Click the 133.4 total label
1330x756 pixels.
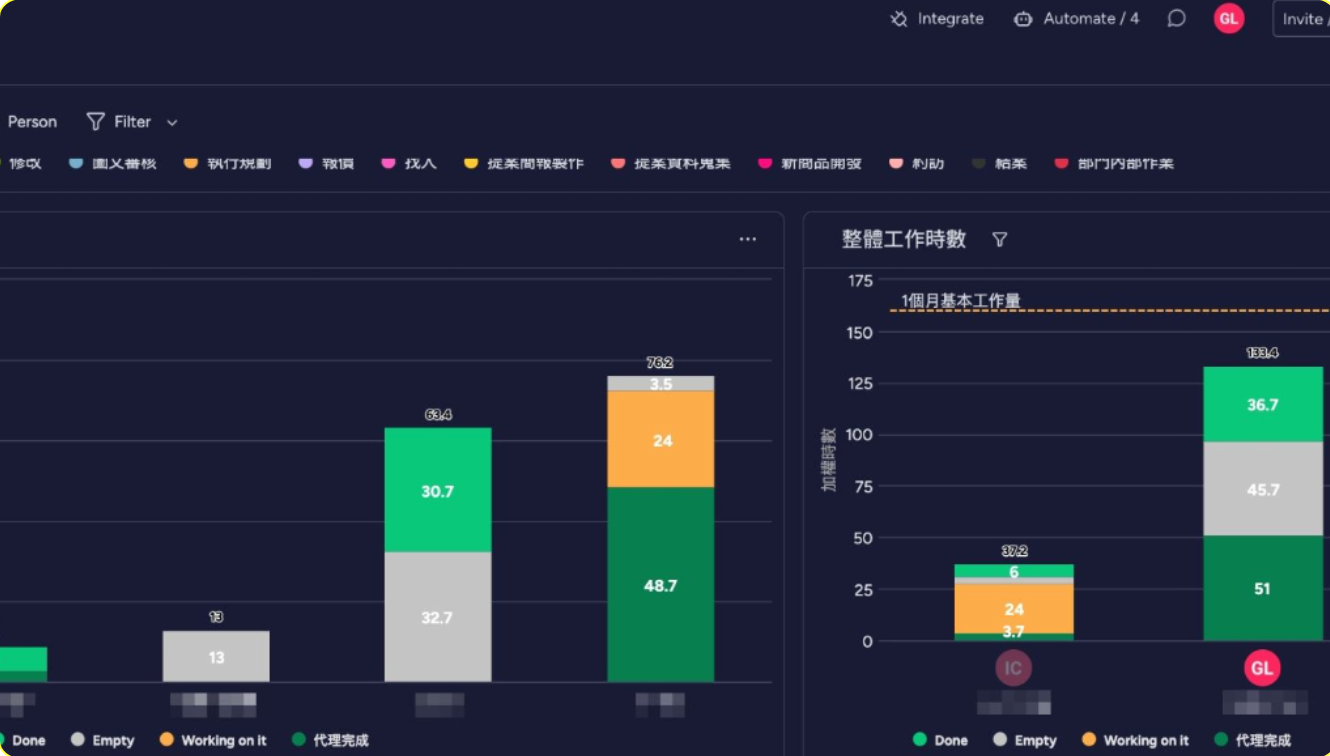pyautogui.click(x=1262, y=353)
